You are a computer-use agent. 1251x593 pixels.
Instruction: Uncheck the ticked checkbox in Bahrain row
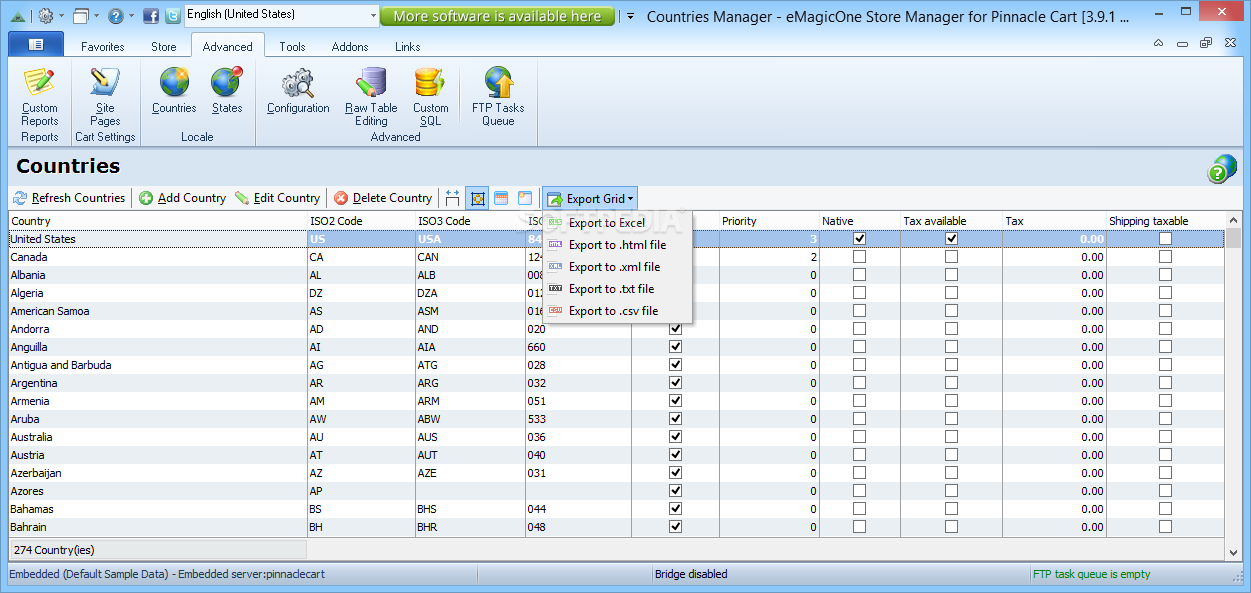pos(675,527)
